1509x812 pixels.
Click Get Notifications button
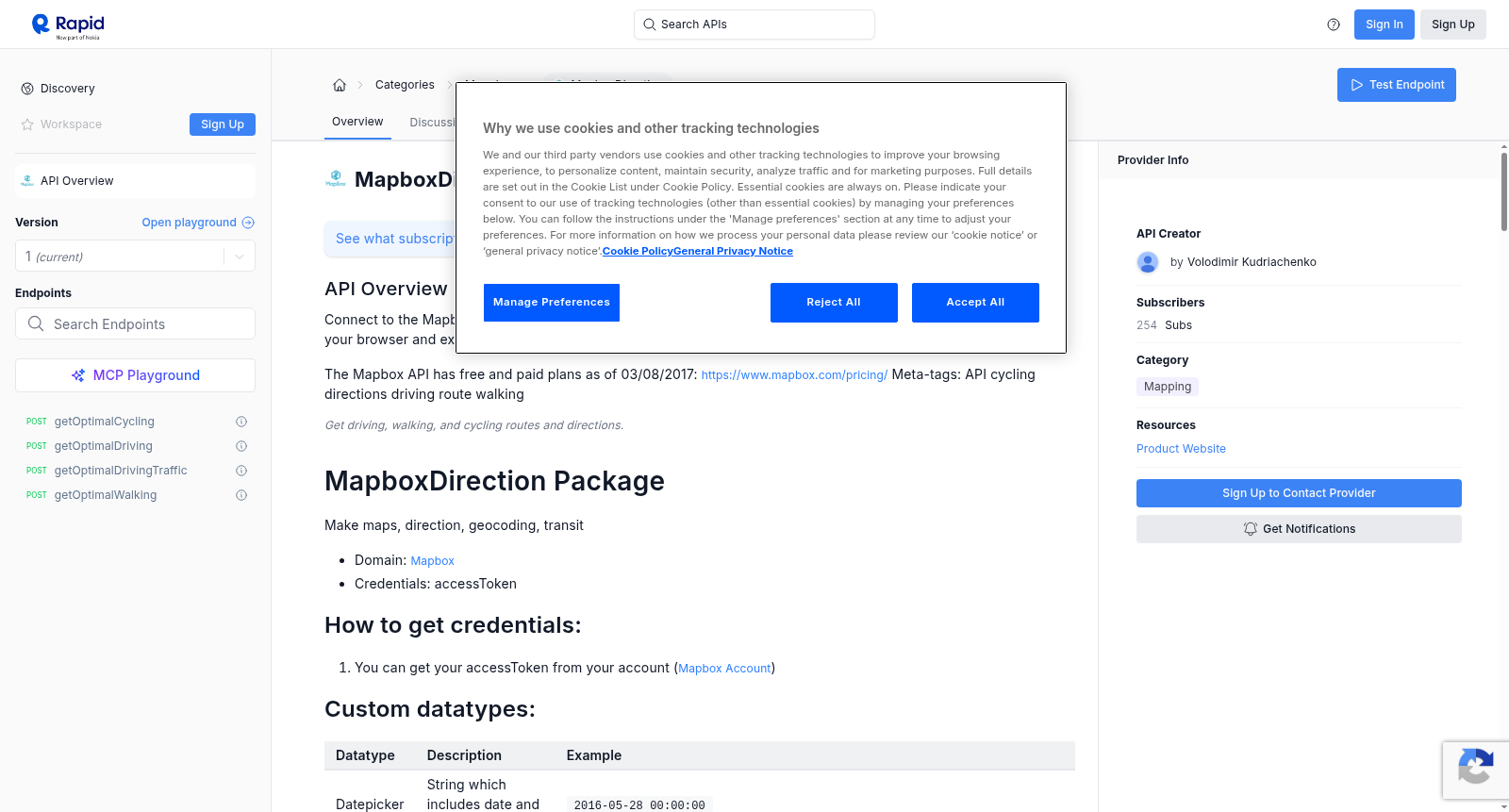1299,529
